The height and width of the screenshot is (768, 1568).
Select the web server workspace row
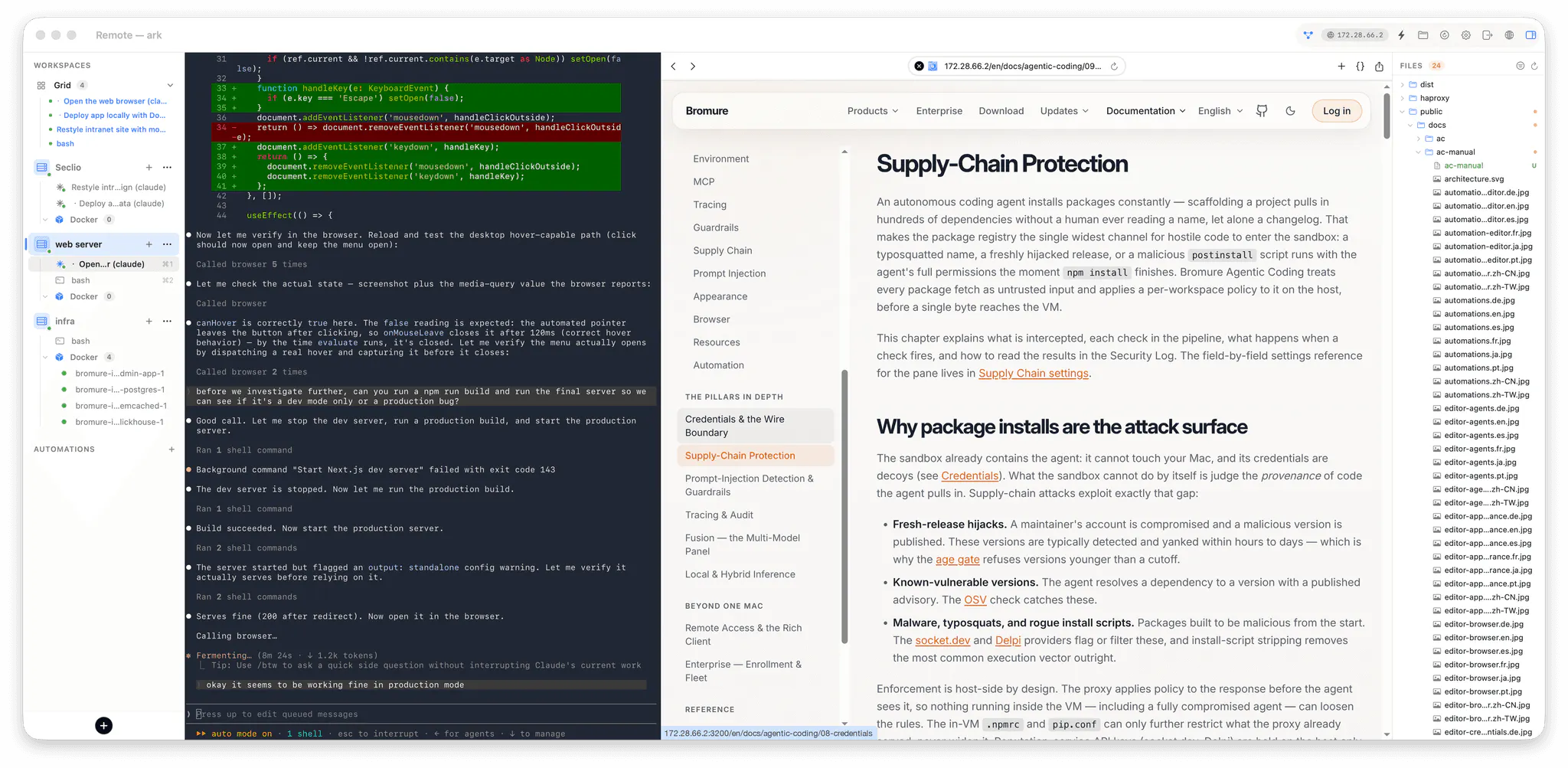click(104, 245)
